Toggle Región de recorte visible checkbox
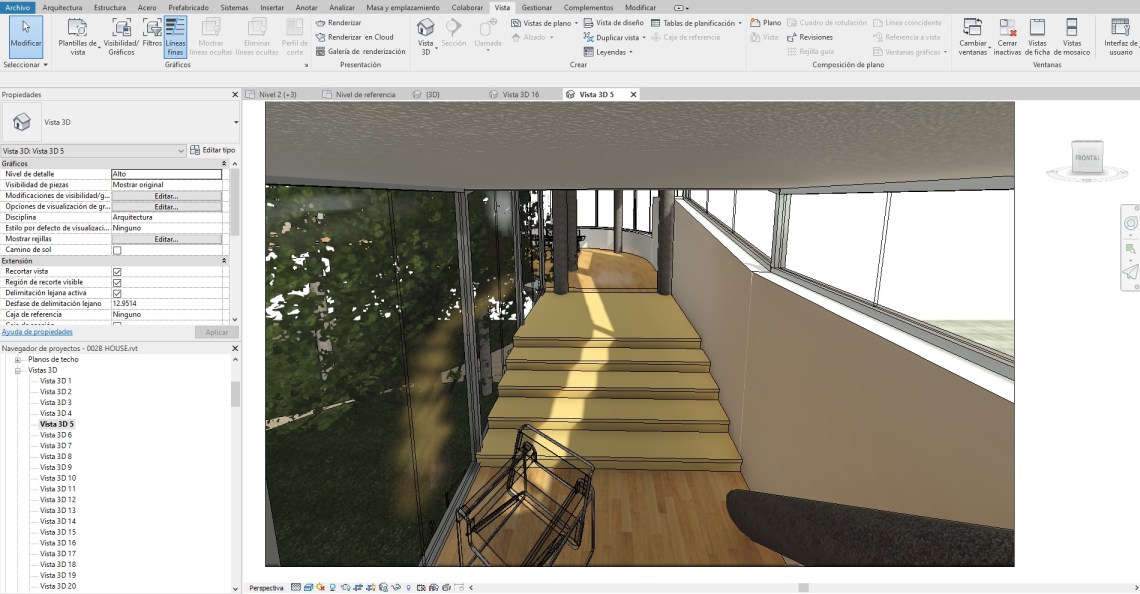The height and width of the screenshot is (594, 1140). pyautogui.click(x=117, y=283)
